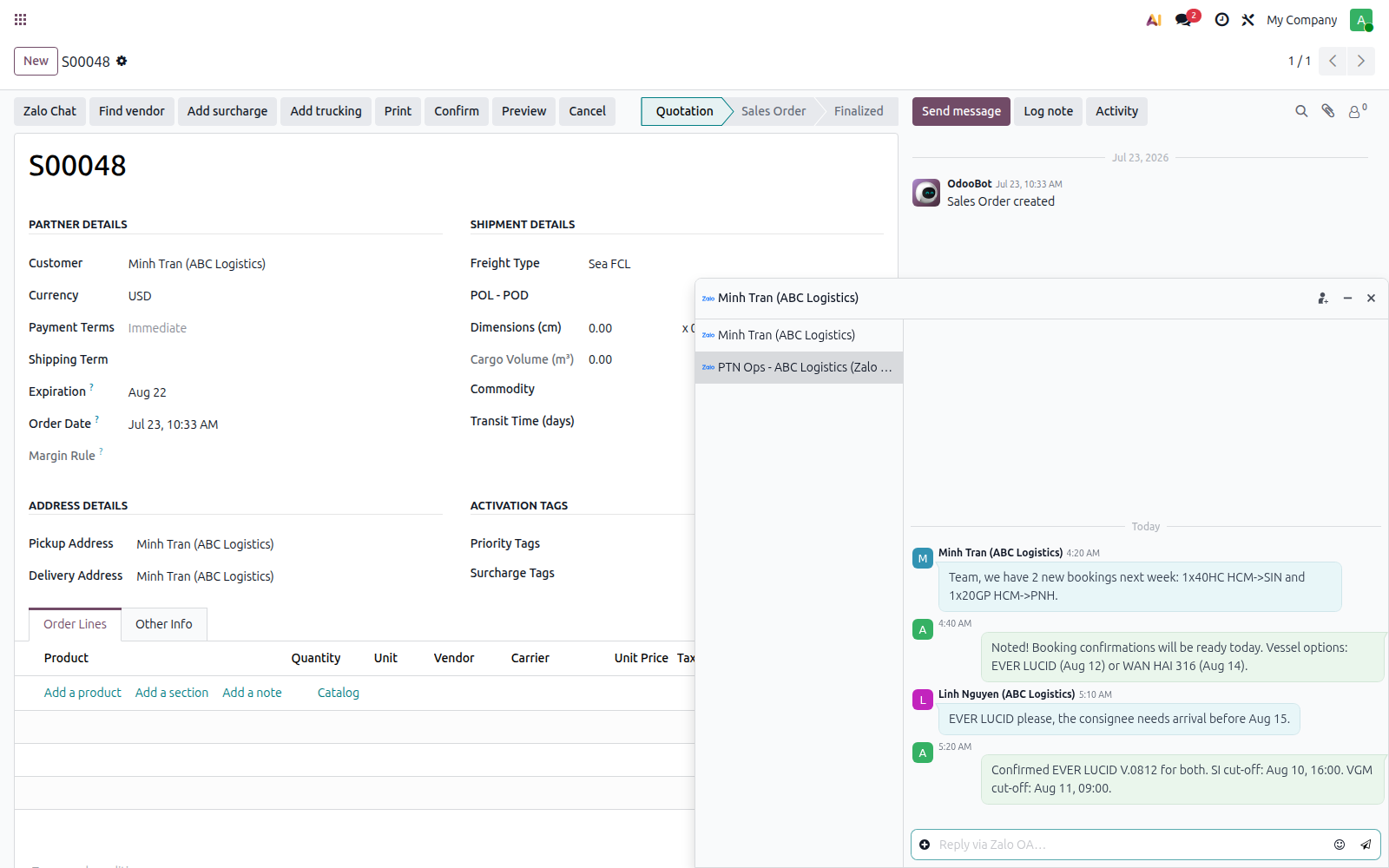The height and width of the screenshot is (868, 1389).
Task: Open the debug tools wrench icon
Action: coord(1247,19)
